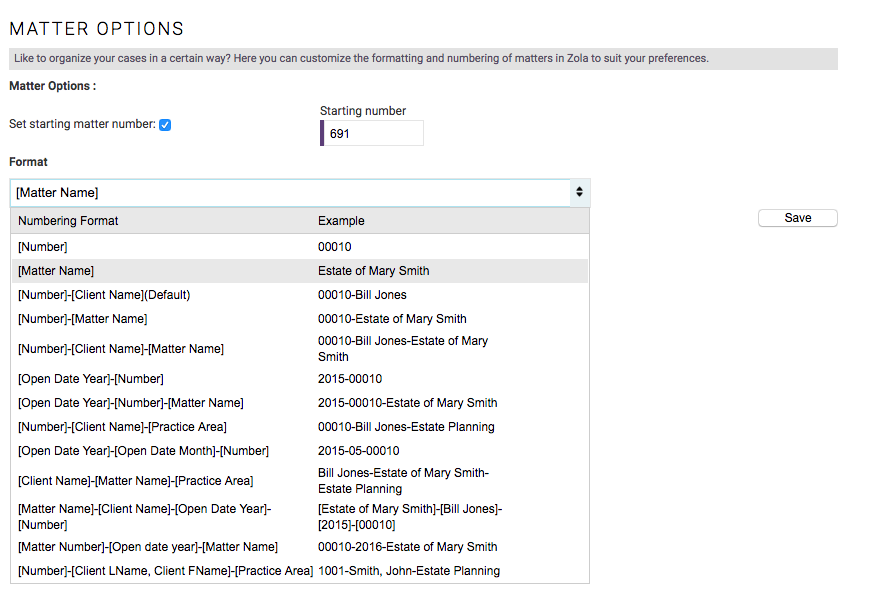873x605 pixels.
Task: Select [Matter Name]-[Client Name]-[Open Date Year]-[Number] option
Action: tap(300, 517)
